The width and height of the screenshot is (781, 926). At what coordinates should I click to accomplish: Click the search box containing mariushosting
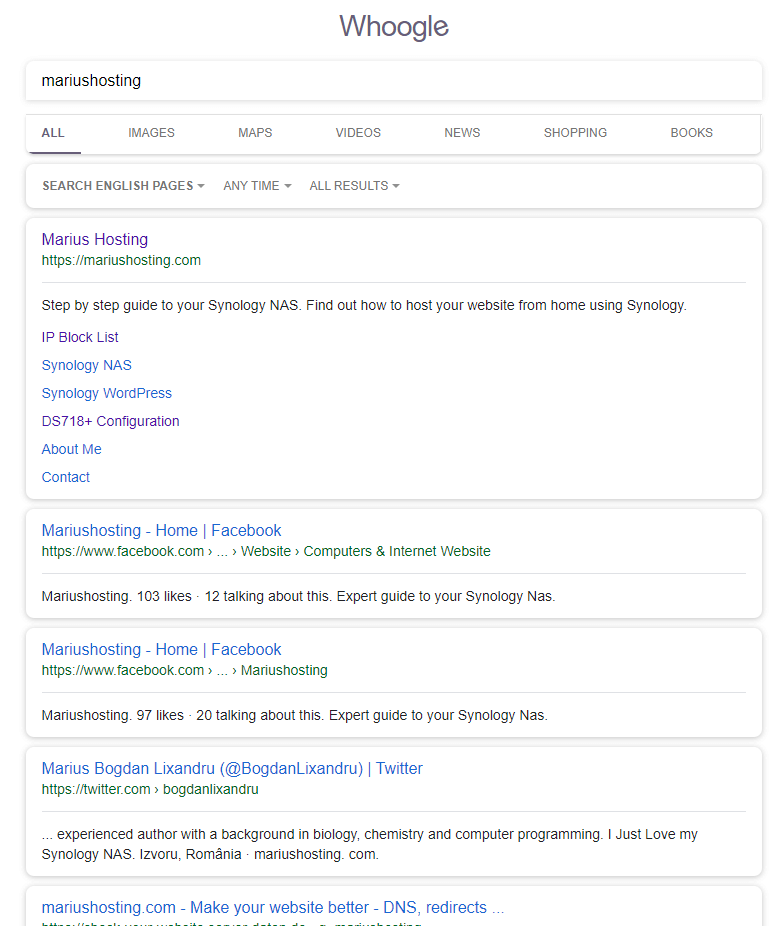[x=393, y=81]
